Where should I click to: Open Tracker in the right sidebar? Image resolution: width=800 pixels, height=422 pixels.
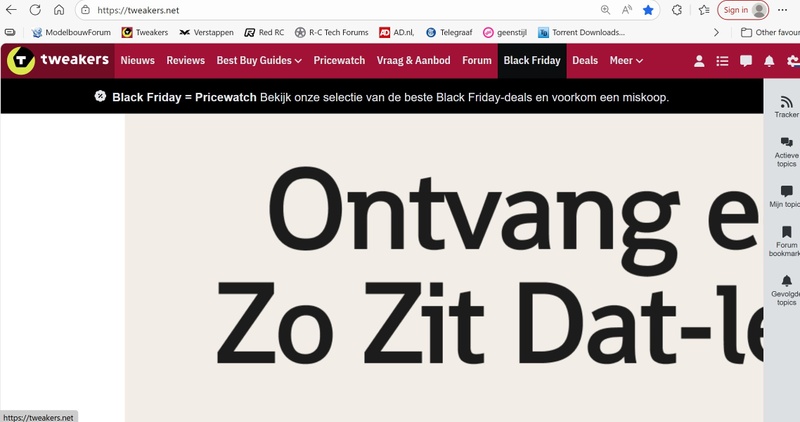coord(786,107)
